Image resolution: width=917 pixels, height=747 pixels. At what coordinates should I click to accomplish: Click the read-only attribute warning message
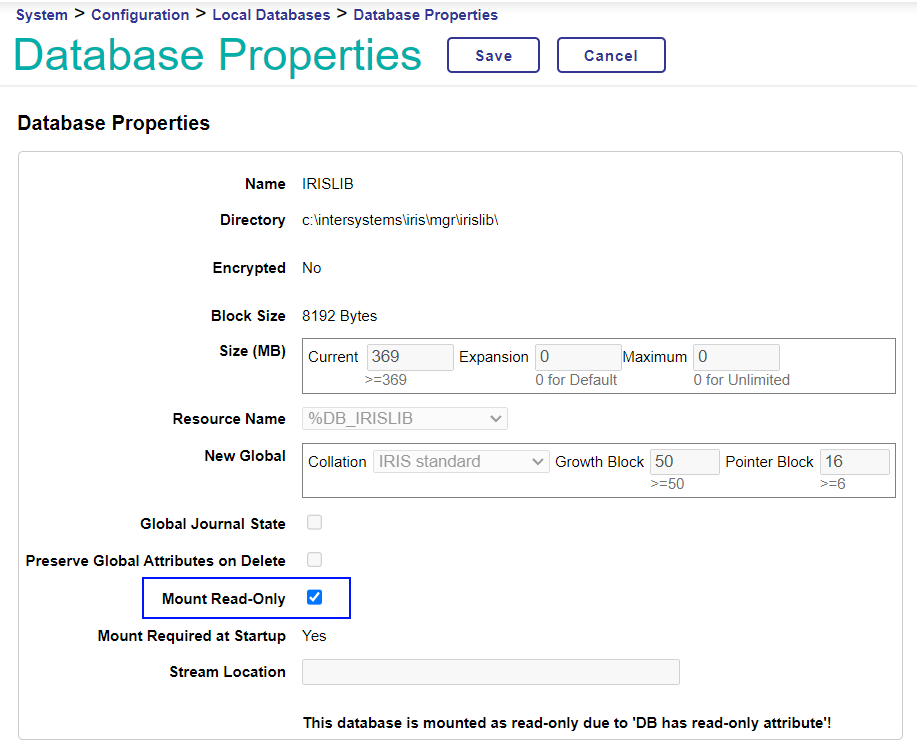[x=567, y=722]
